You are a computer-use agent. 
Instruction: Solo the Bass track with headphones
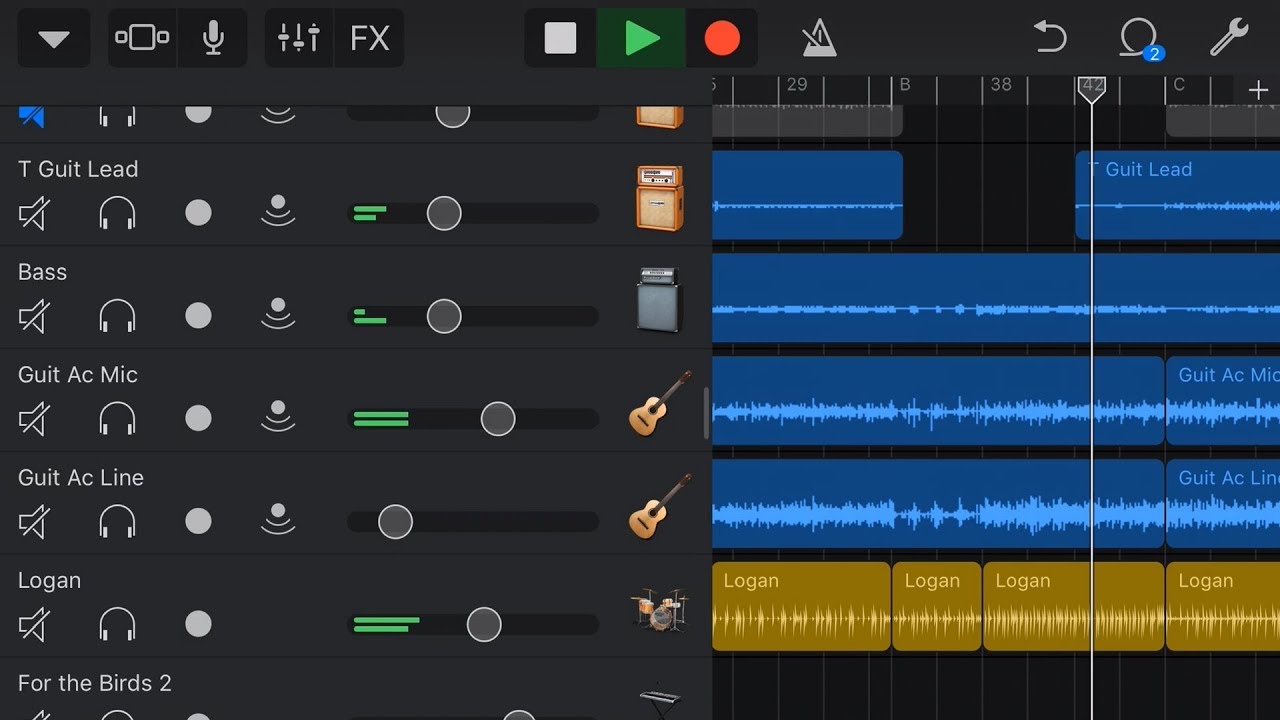click(x=117, y=316)
